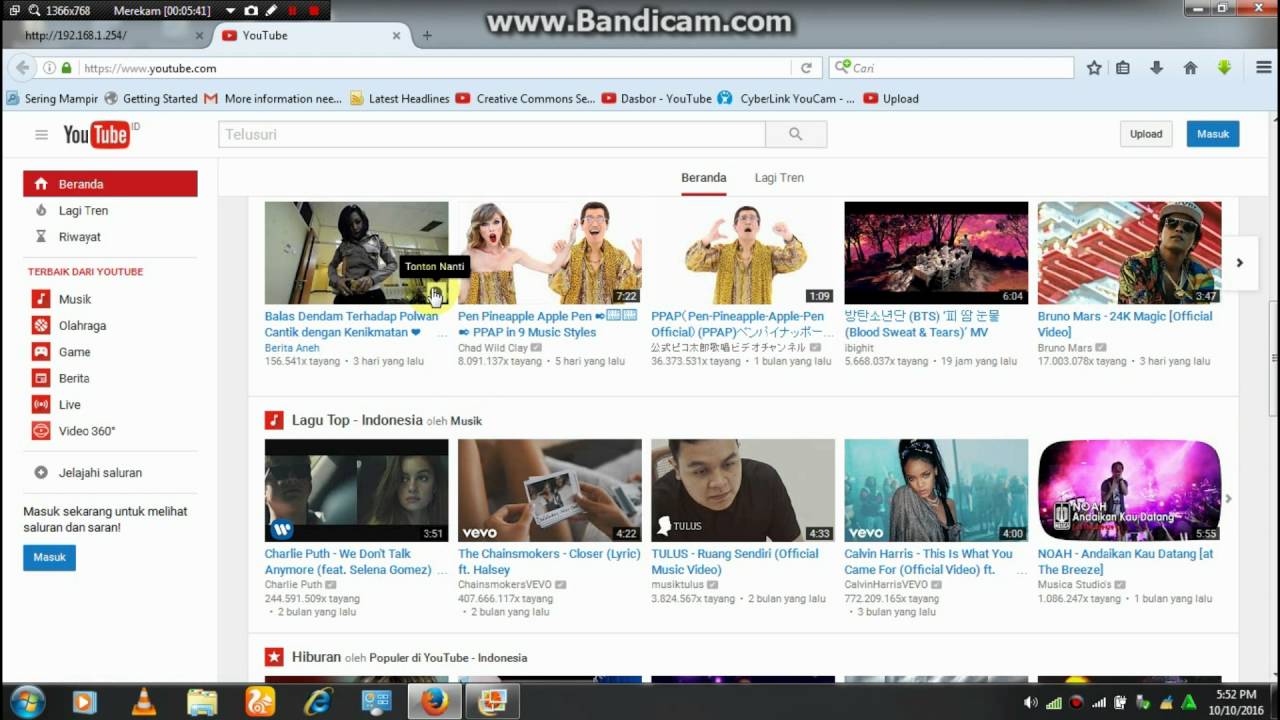Click Tonton Nanti watch later clock

pos(435,293)
